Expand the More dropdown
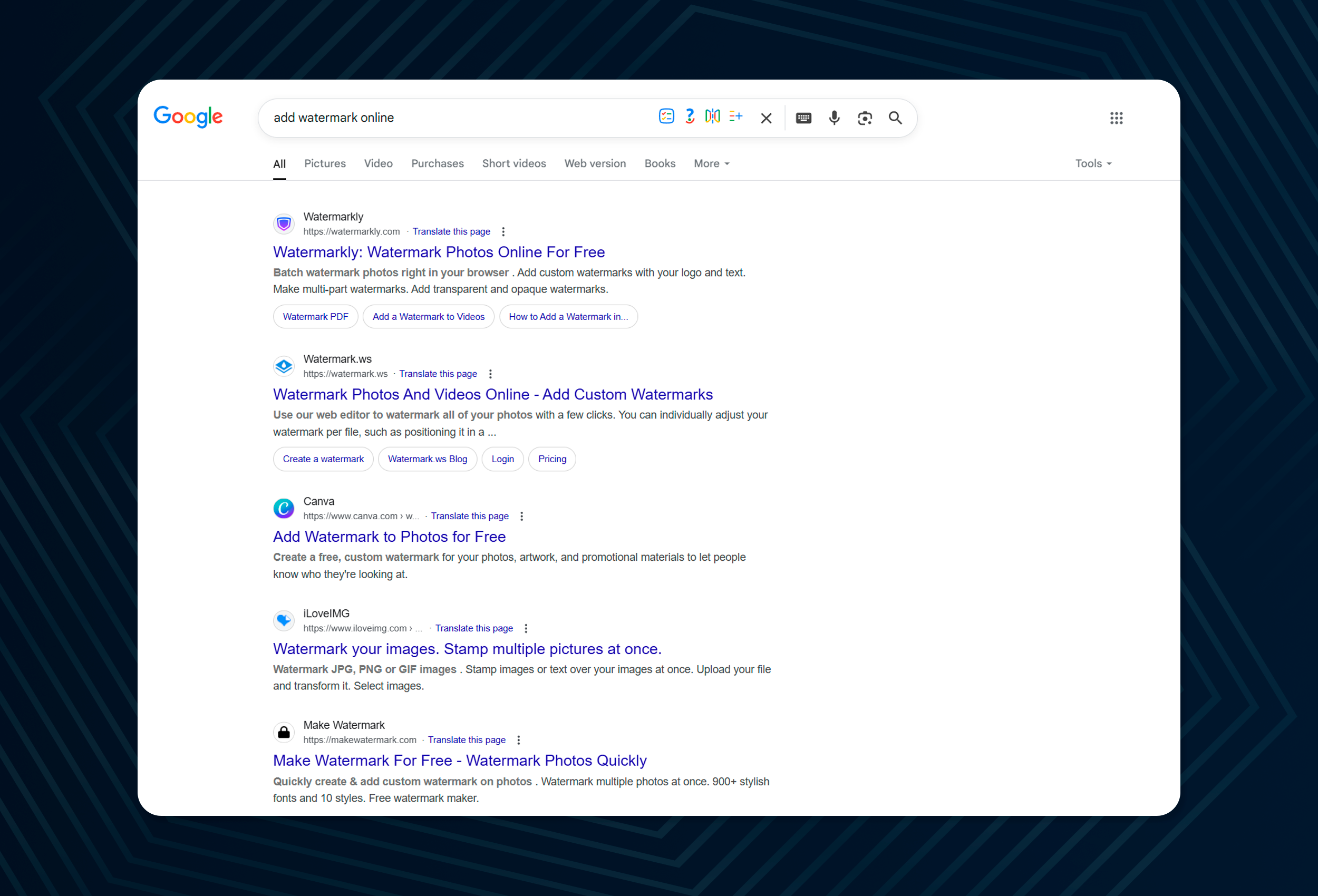 (712, 164)
